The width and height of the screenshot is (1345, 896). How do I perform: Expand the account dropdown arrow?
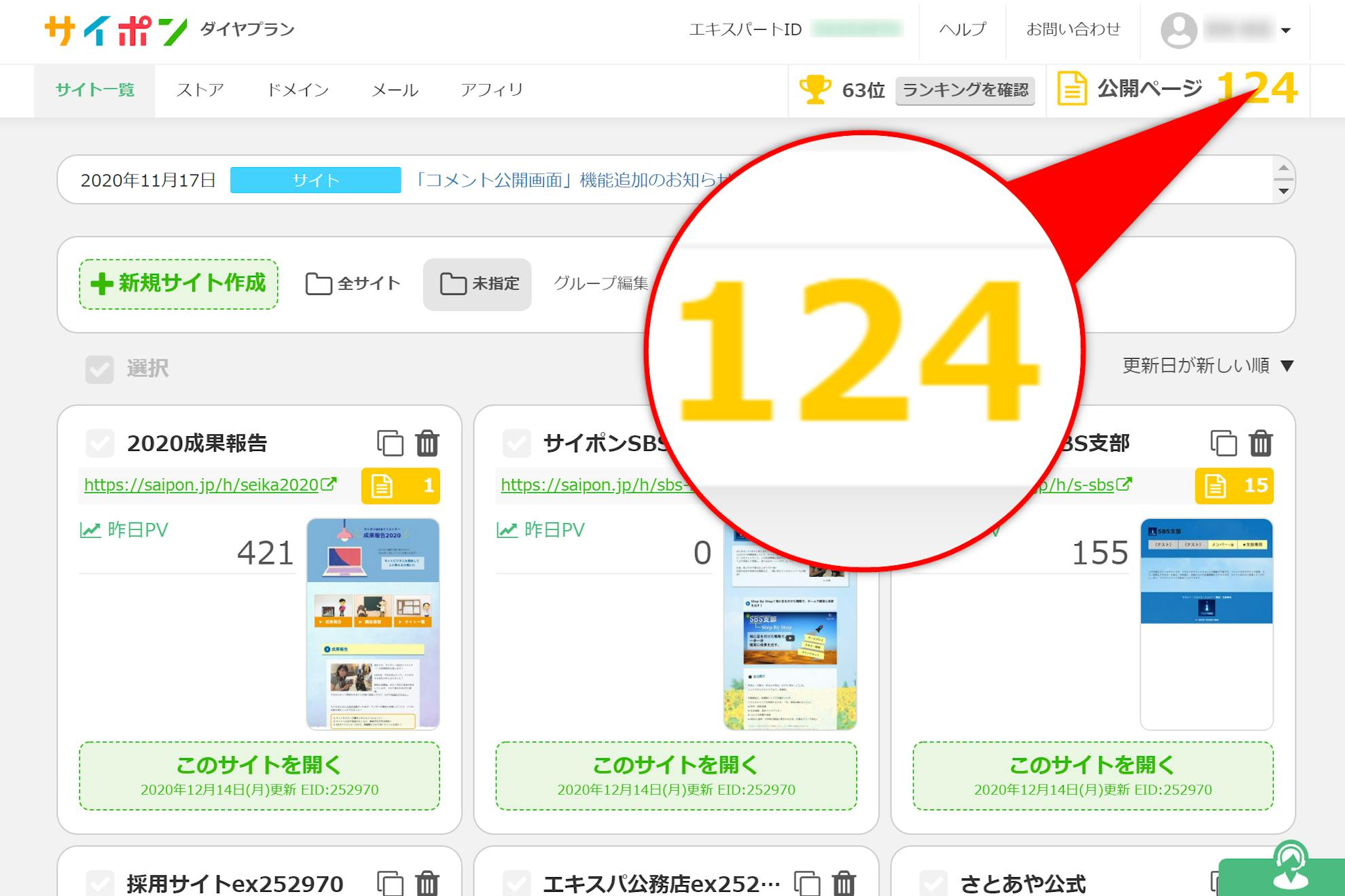pos(1285,31)
